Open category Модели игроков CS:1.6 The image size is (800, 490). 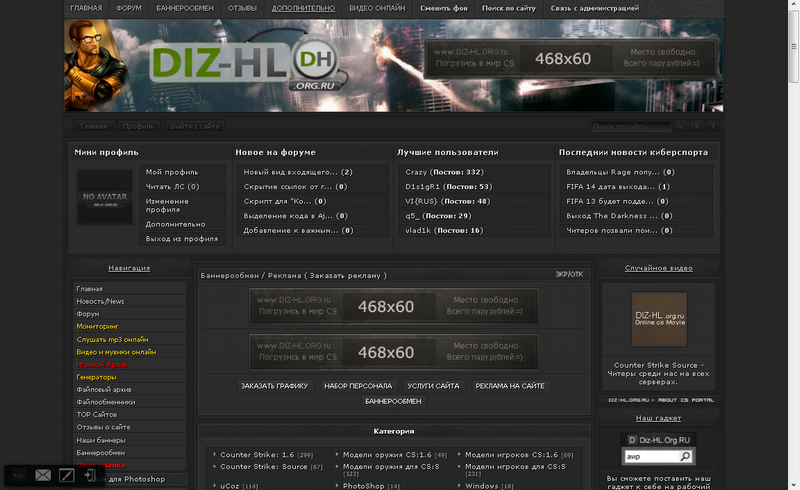(511, 454)
